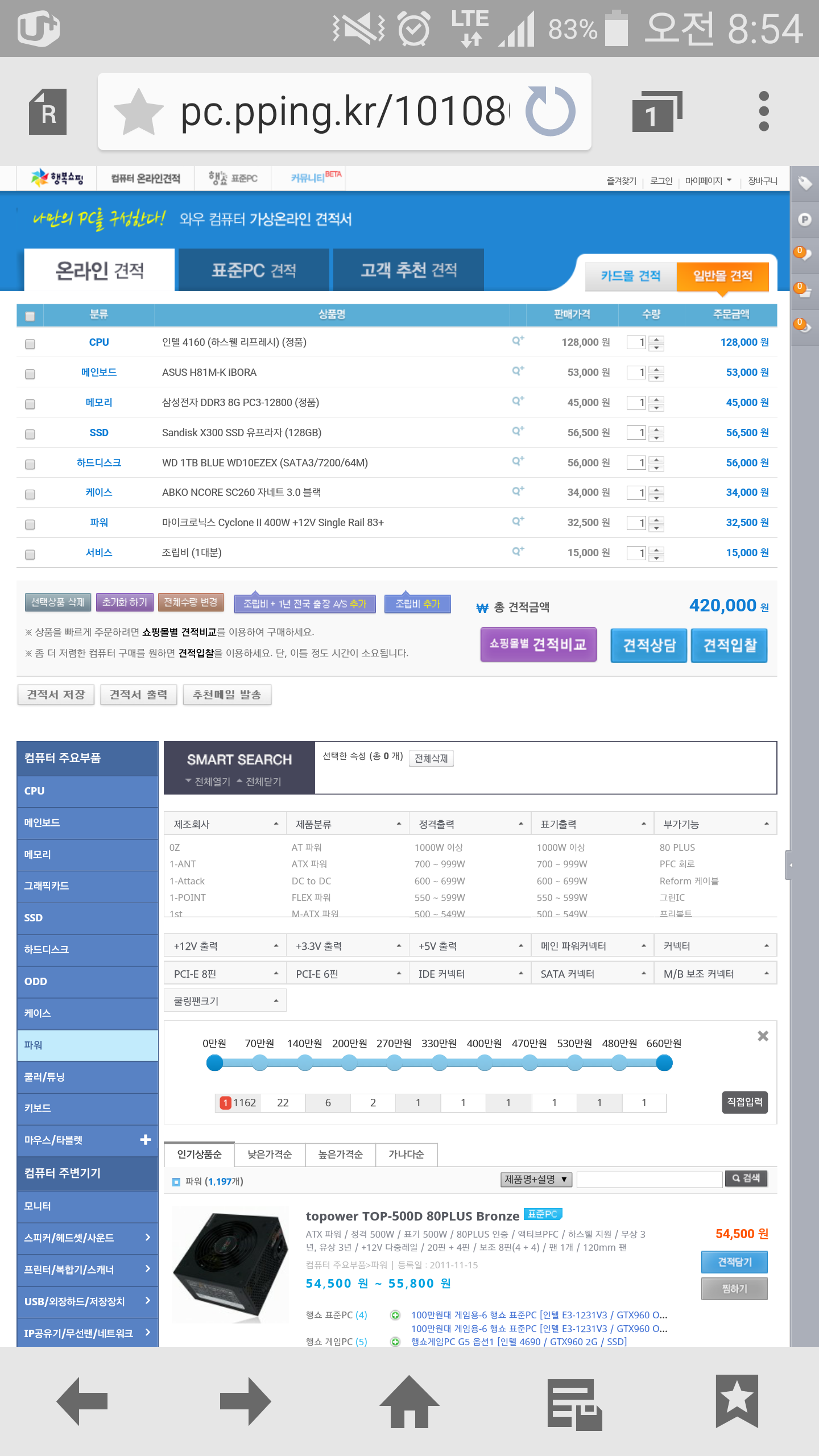Switch to the 표준PC 견적 tab
Screen dimensions: 819x1456
[254, 270]
